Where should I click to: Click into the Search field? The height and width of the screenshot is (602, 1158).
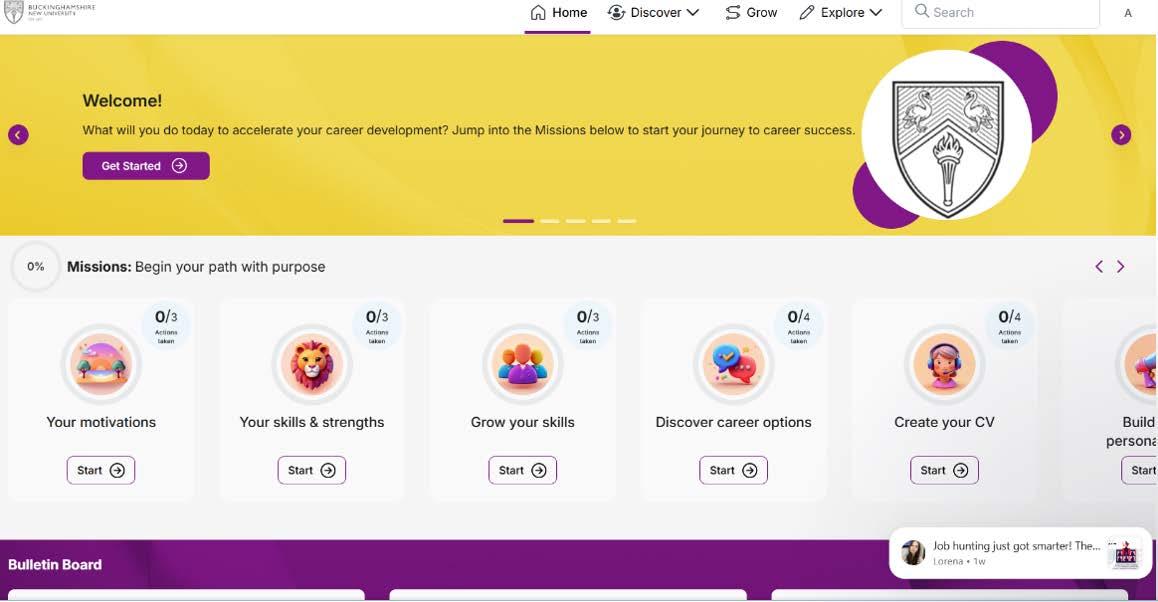click(x=1001, y=13)
